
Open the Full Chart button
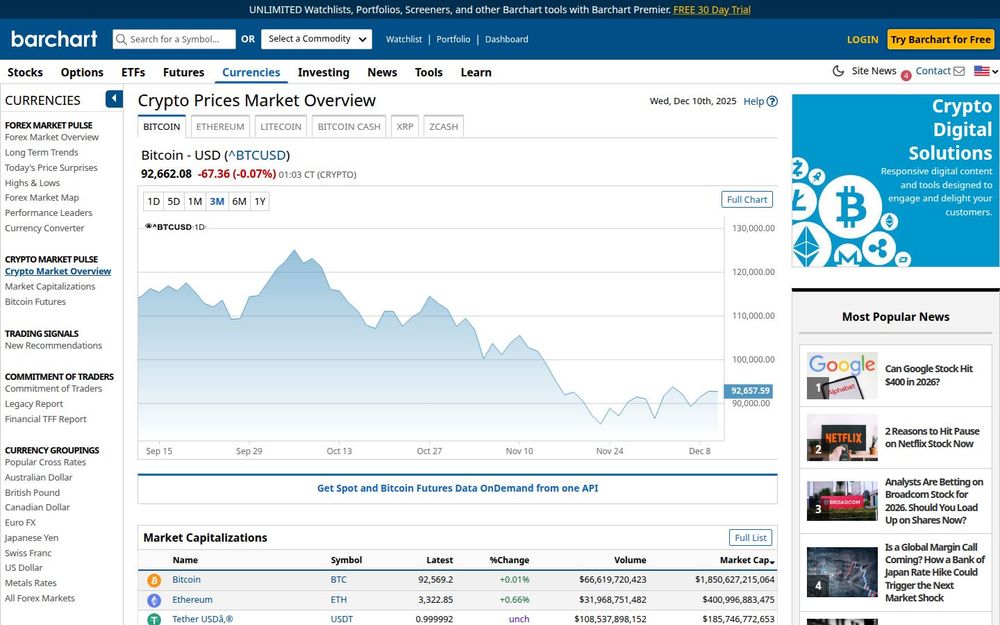747,200
